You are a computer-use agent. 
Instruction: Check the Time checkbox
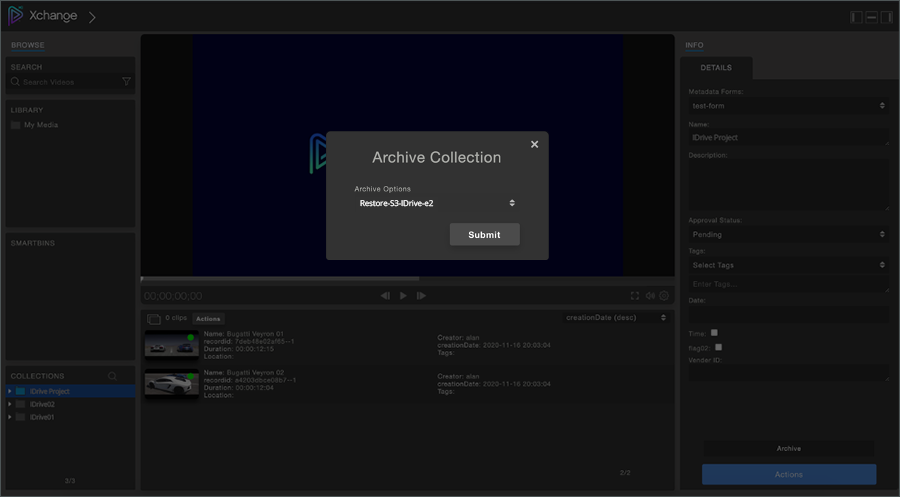tap(714, 333)
